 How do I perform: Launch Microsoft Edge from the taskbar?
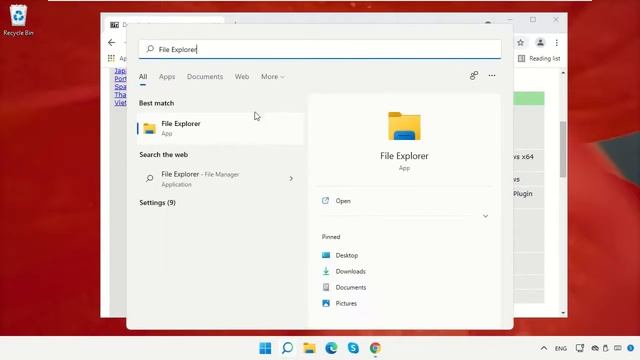coord(331,348)
